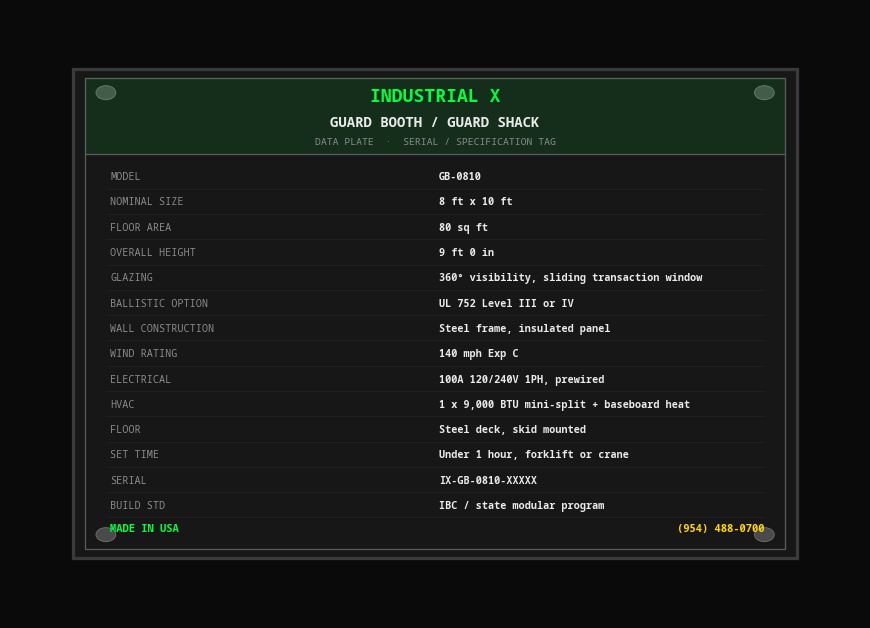
Task: Click the FLOOR AREA label
Action: pos(140,227)
